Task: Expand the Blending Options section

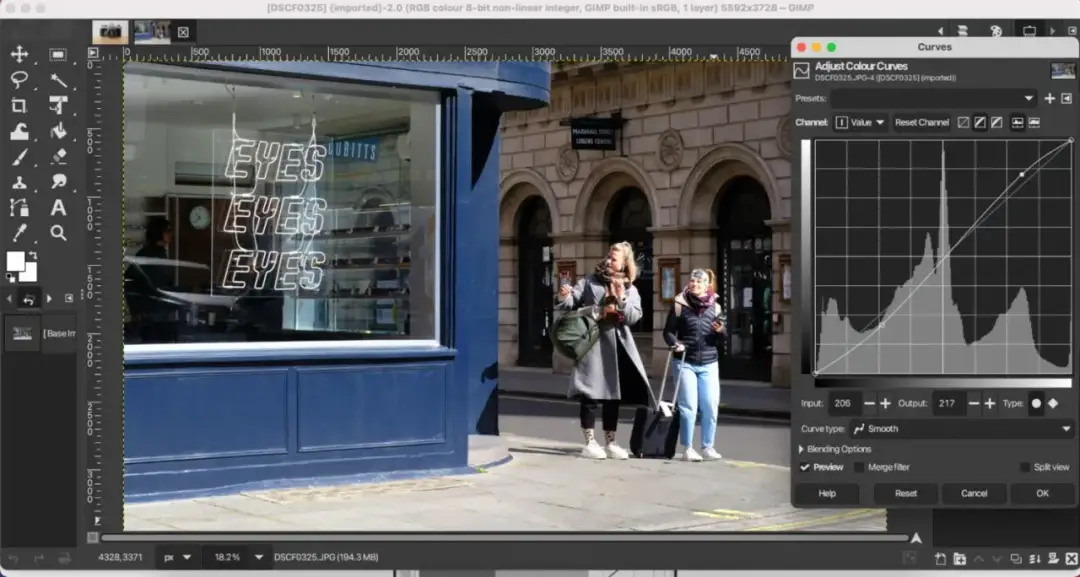Action: pos(802,449)
